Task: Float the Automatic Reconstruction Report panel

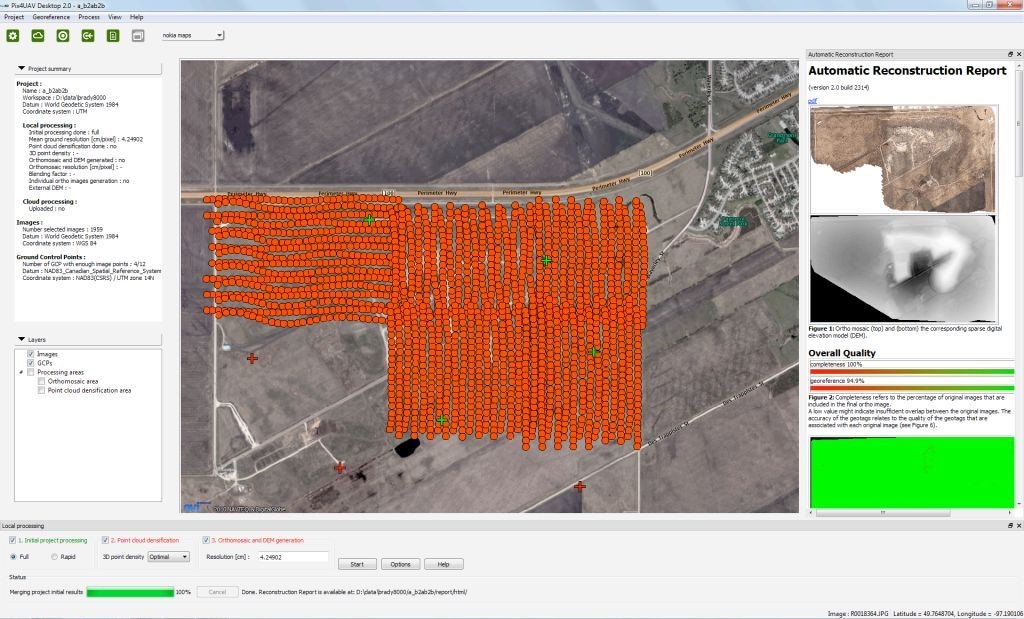Action: click(1010, 54)
